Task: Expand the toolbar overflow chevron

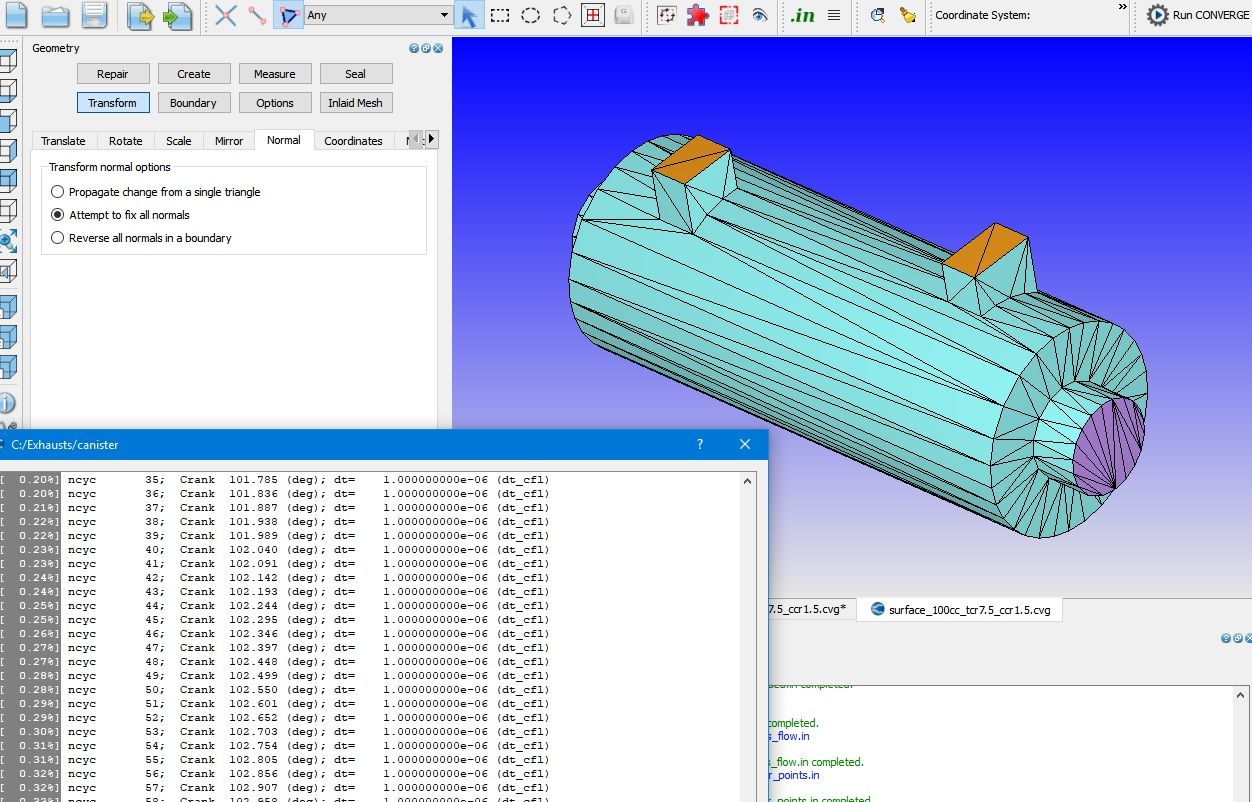Action: point(1122,8)
